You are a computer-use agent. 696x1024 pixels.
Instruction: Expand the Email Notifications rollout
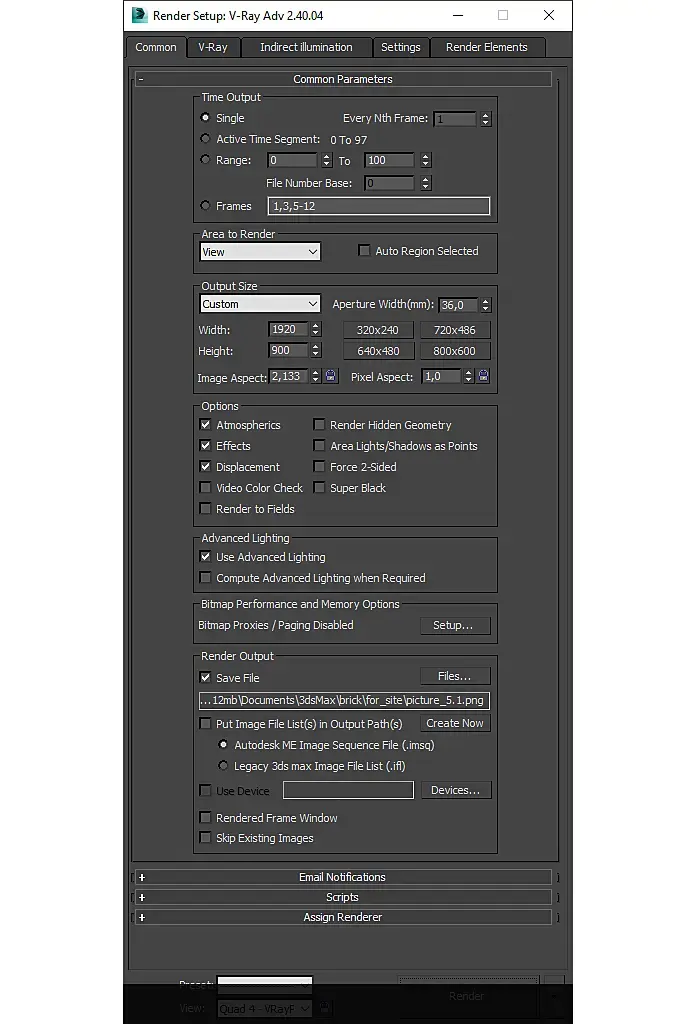(x=343, y=877)
